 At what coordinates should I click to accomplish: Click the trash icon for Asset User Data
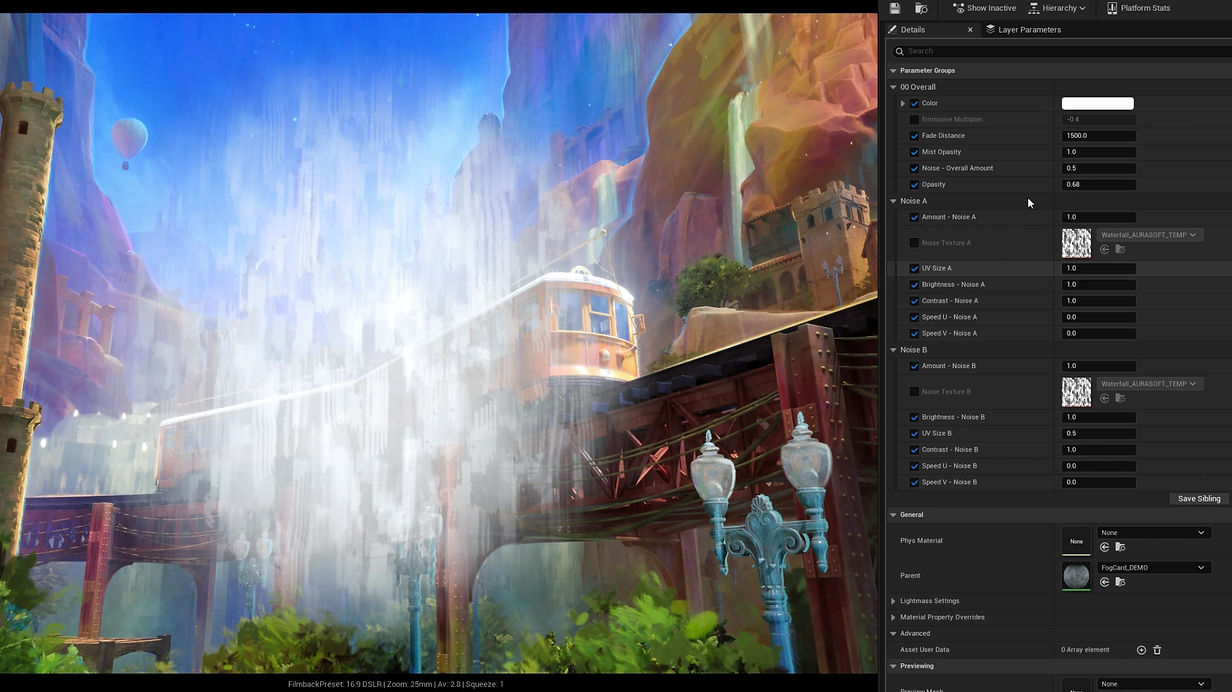tap(1157, 650)
